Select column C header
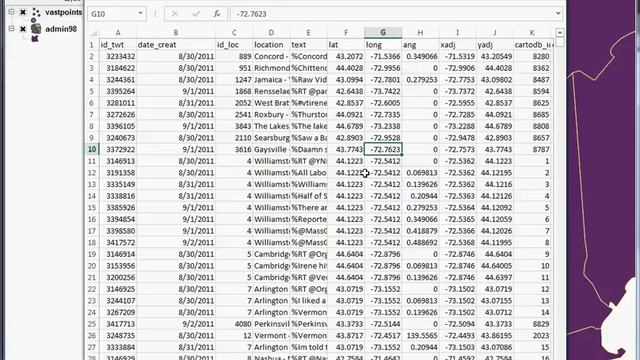This screenshot has height=360, width=640. (234, 33)
